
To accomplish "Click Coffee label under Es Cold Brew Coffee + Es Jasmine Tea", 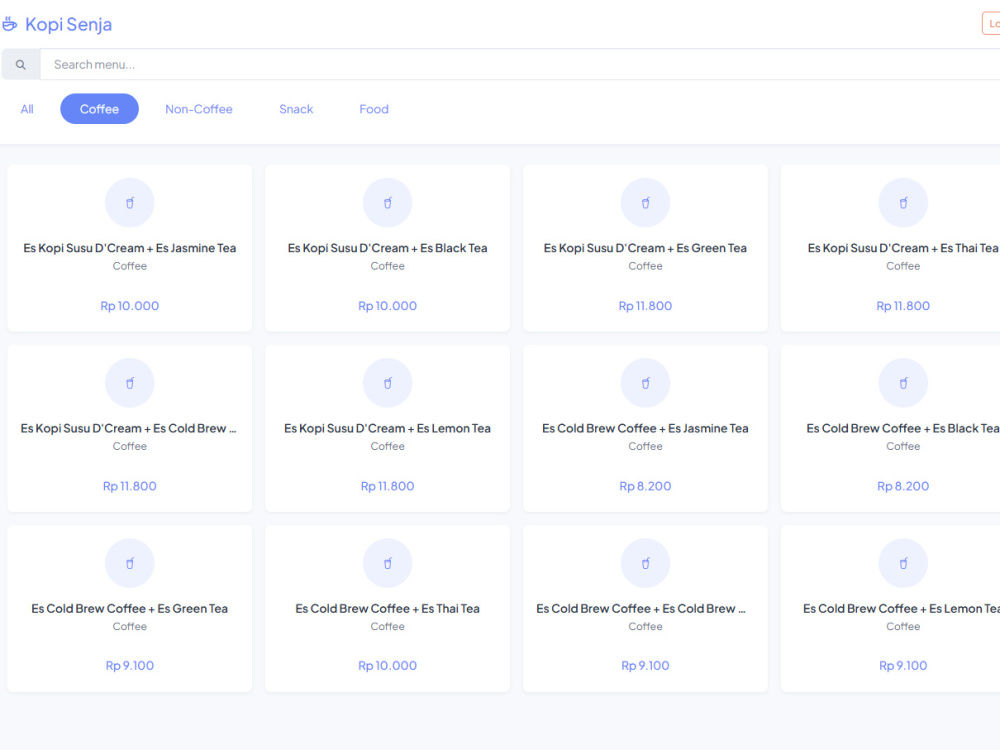I will point(645,446).
